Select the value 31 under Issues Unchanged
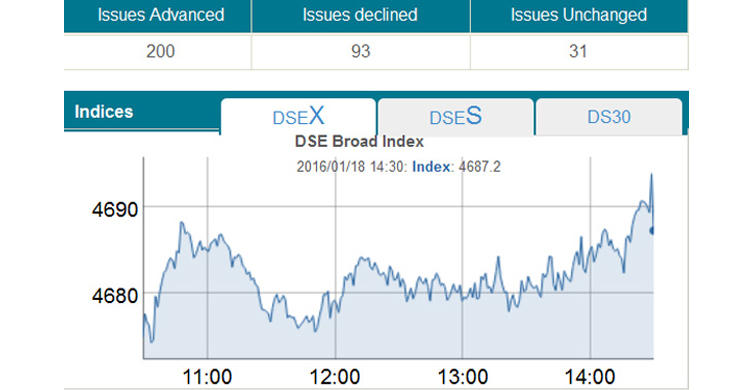750x390 pixels. pos(578,51)
